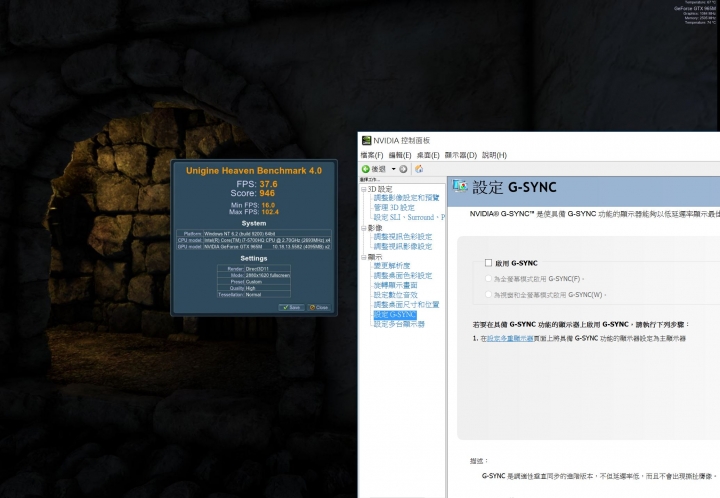This screenshot has width=720, height=498.
Task: Collapse the 顯示 tree node
Action: [x=364, y=257]
